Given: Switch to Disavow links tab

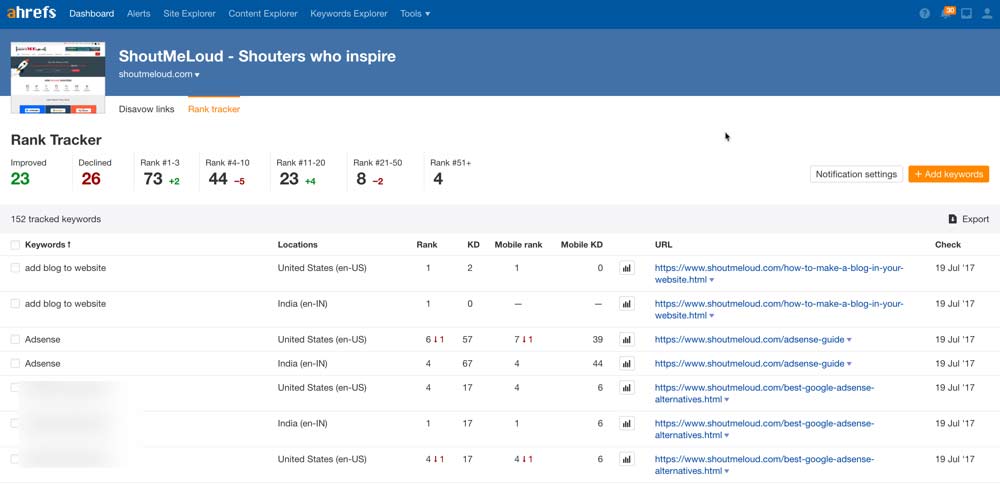Looking at the screenshot, I should (147, 109).
